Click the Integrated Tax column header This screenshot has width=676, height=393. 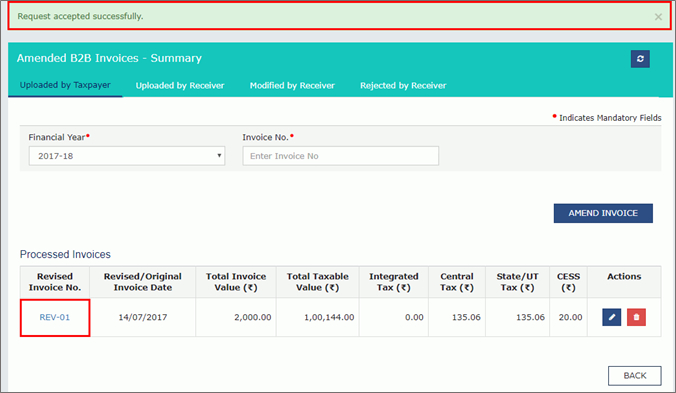[x=394, y=282]
